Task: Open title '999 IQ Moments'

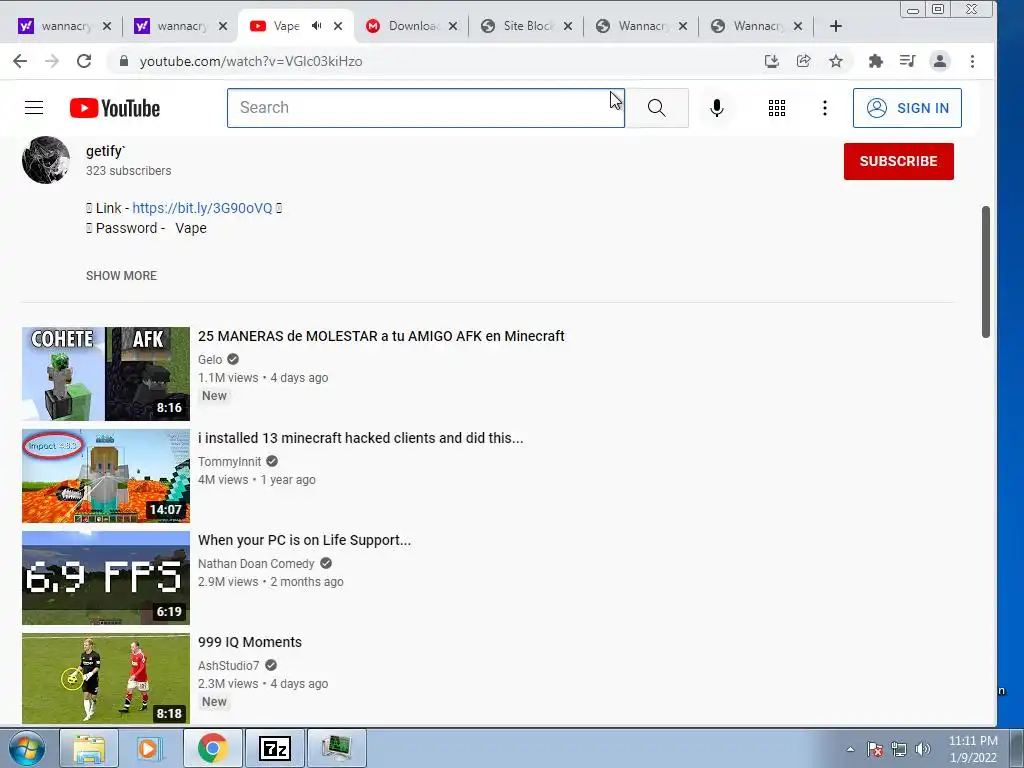Action: tap(249, 642)
